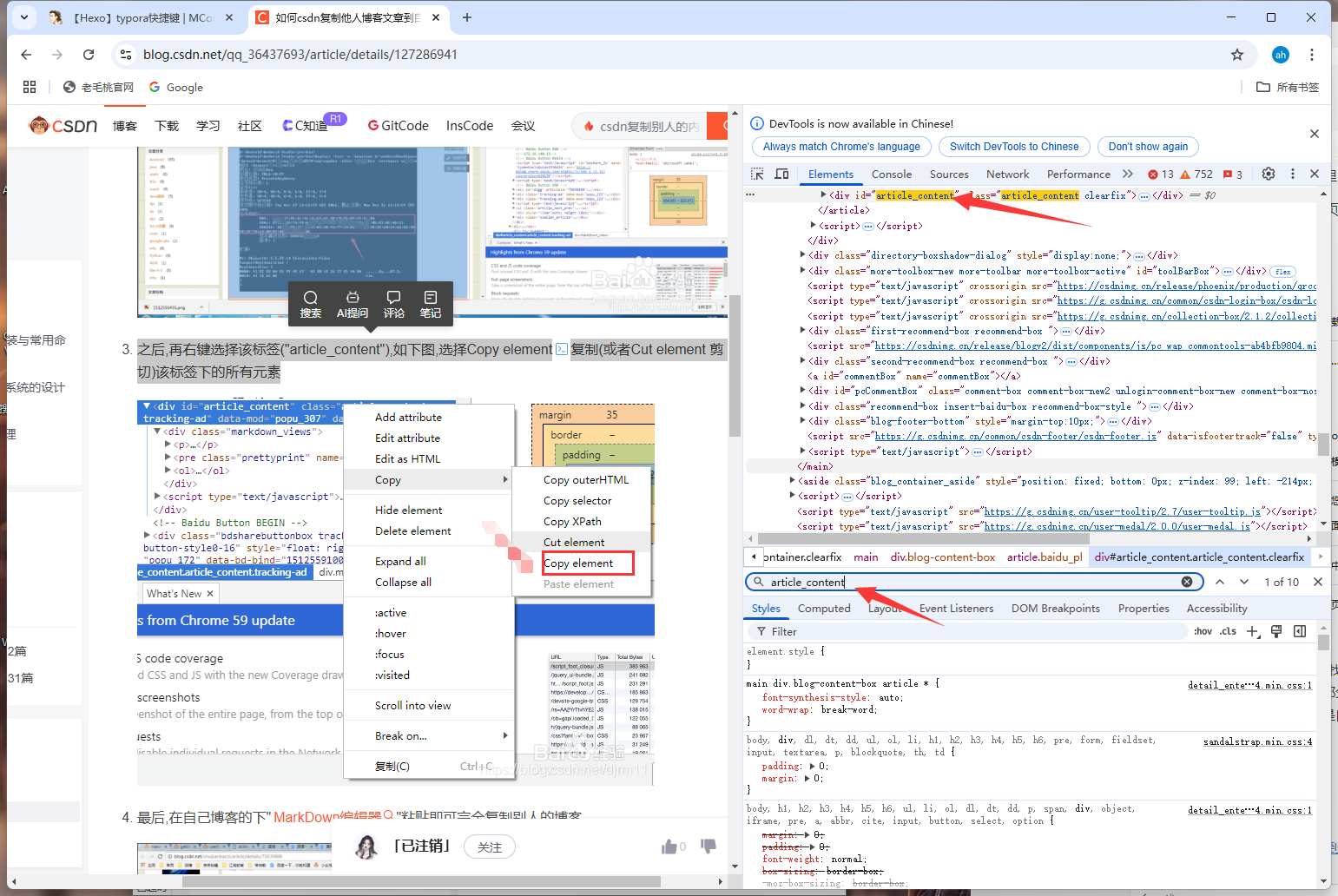This screenshot has width=1338, height=896.
Task: Activate the DevTools inspect element picker
Action: (x=757, y=174)
